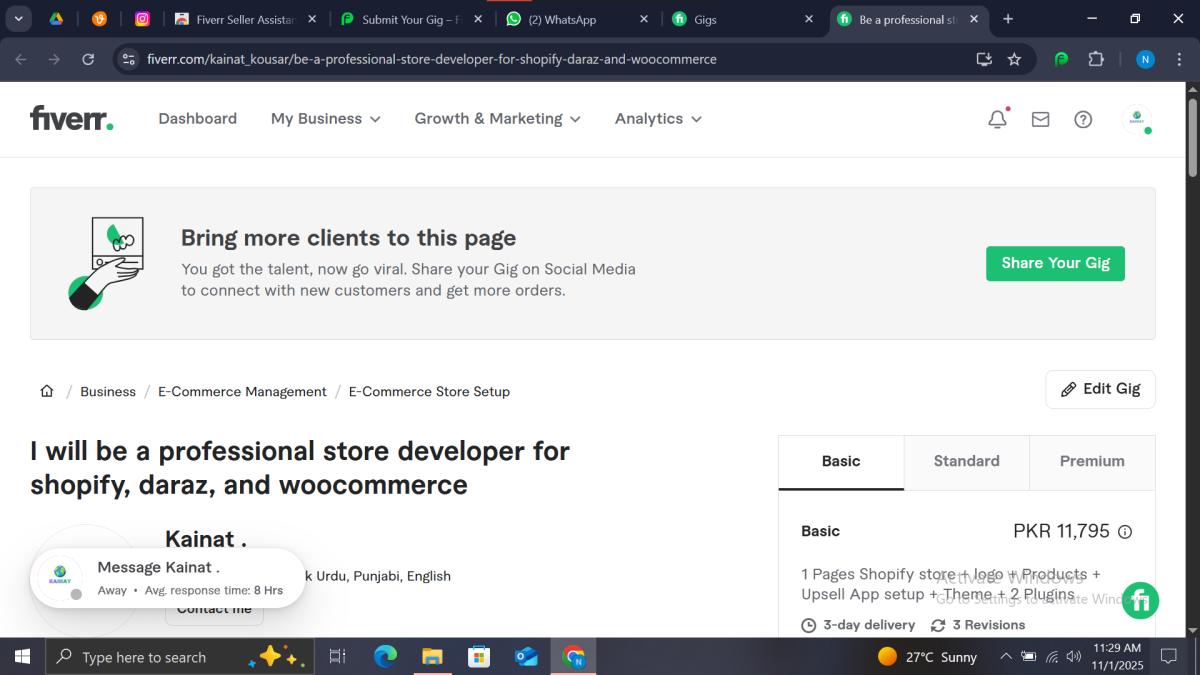This screenshot has width=1200, height=675.
Task: Click the help question mark icon
Action: coord(1083,119)
